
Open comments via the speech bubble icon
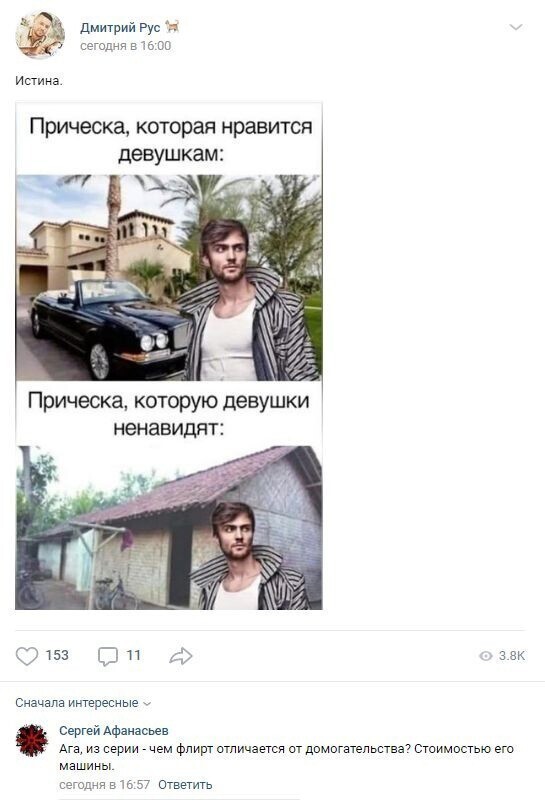[108, 656]
